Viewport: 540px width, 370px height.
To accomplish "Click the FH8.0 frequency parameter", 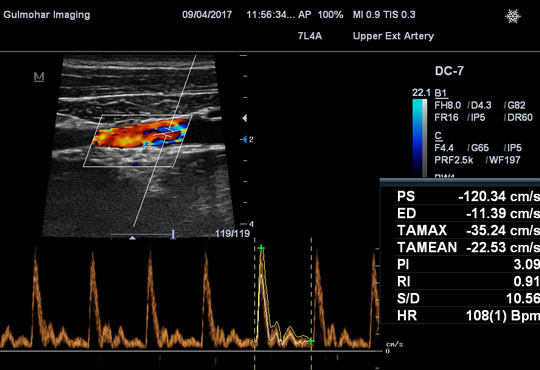I will pos(448,105).
